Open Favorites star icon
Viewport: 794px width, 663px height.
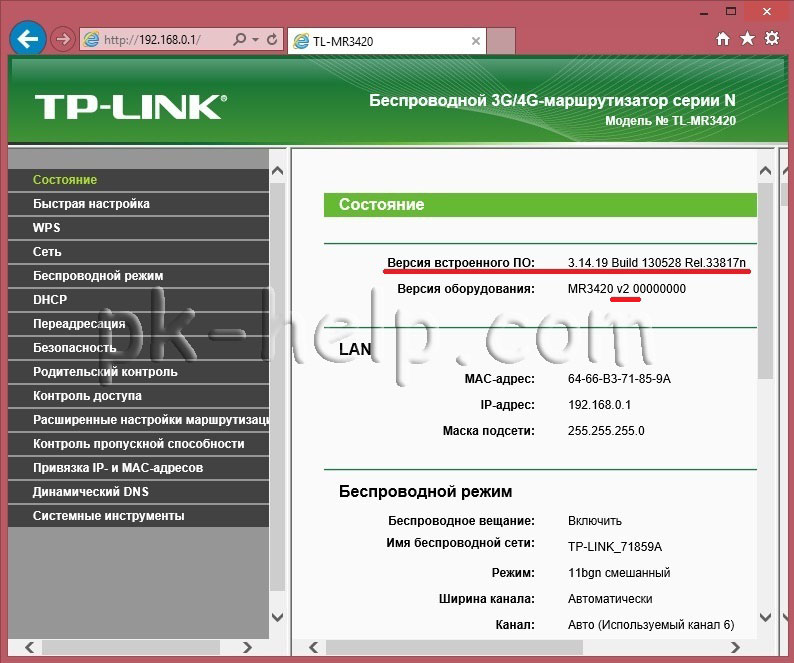747,38
